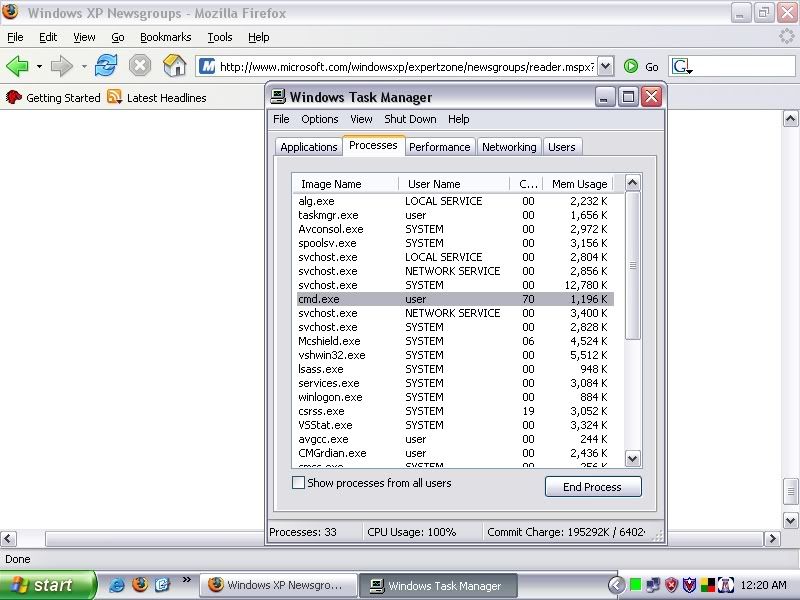Click the process list scroll up arrow
800x600 pixels.
click(x=633, y=183)
